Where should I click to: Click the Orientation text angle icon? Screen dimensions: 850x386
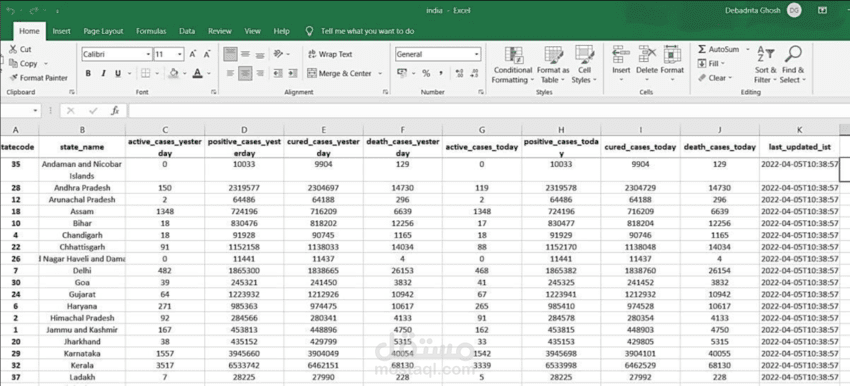click(x=278, y=54)
